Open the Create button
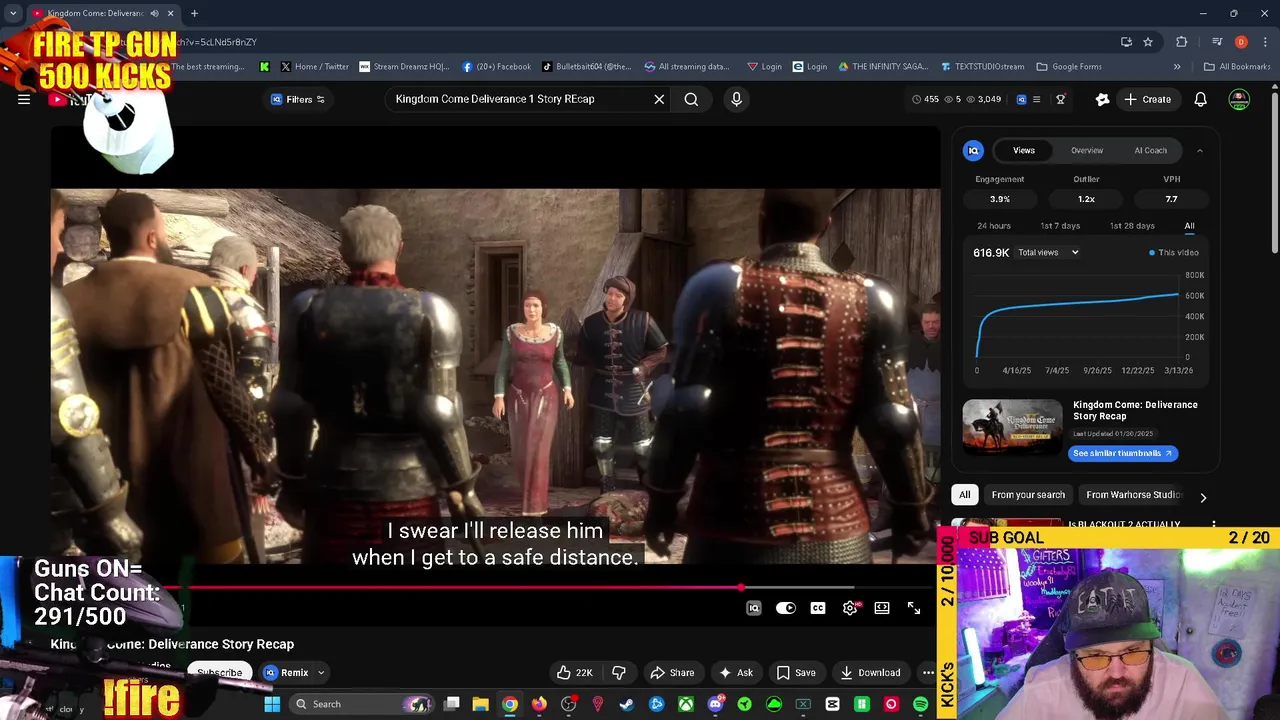Image resolution: width=1280 pixels, height=720 pixels. click(1147, 99)
